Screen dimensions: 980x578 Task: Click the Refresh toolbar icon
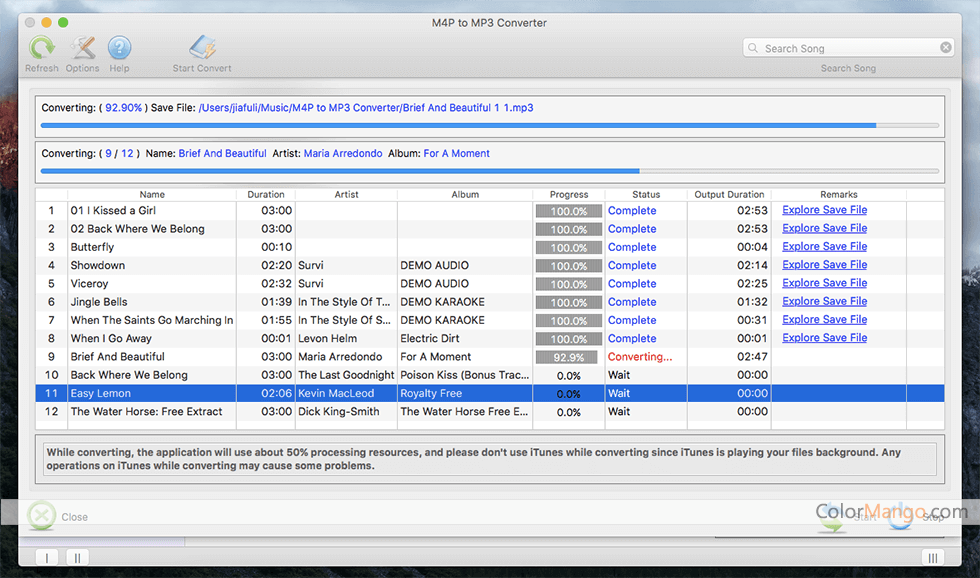41,48
